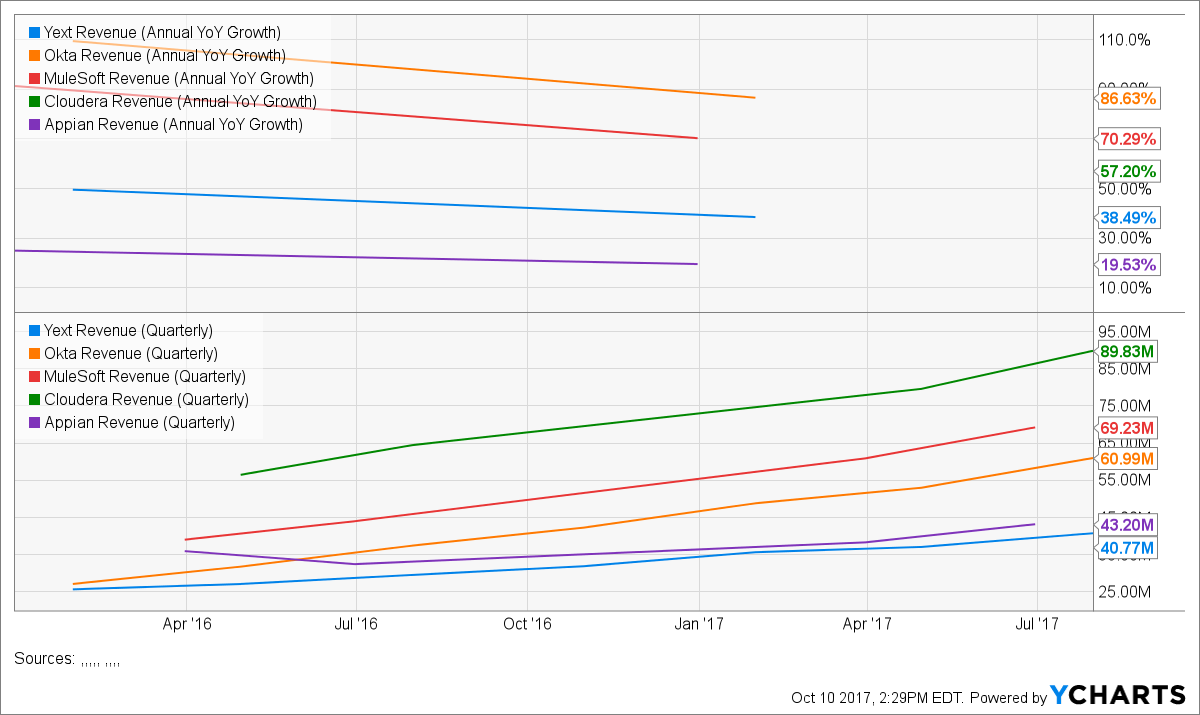Screen dimensions: 1200x715
Task: Click the blue Yext YoY Growth legend swatch
Action: pyautogui.click(x=35, y=33)
